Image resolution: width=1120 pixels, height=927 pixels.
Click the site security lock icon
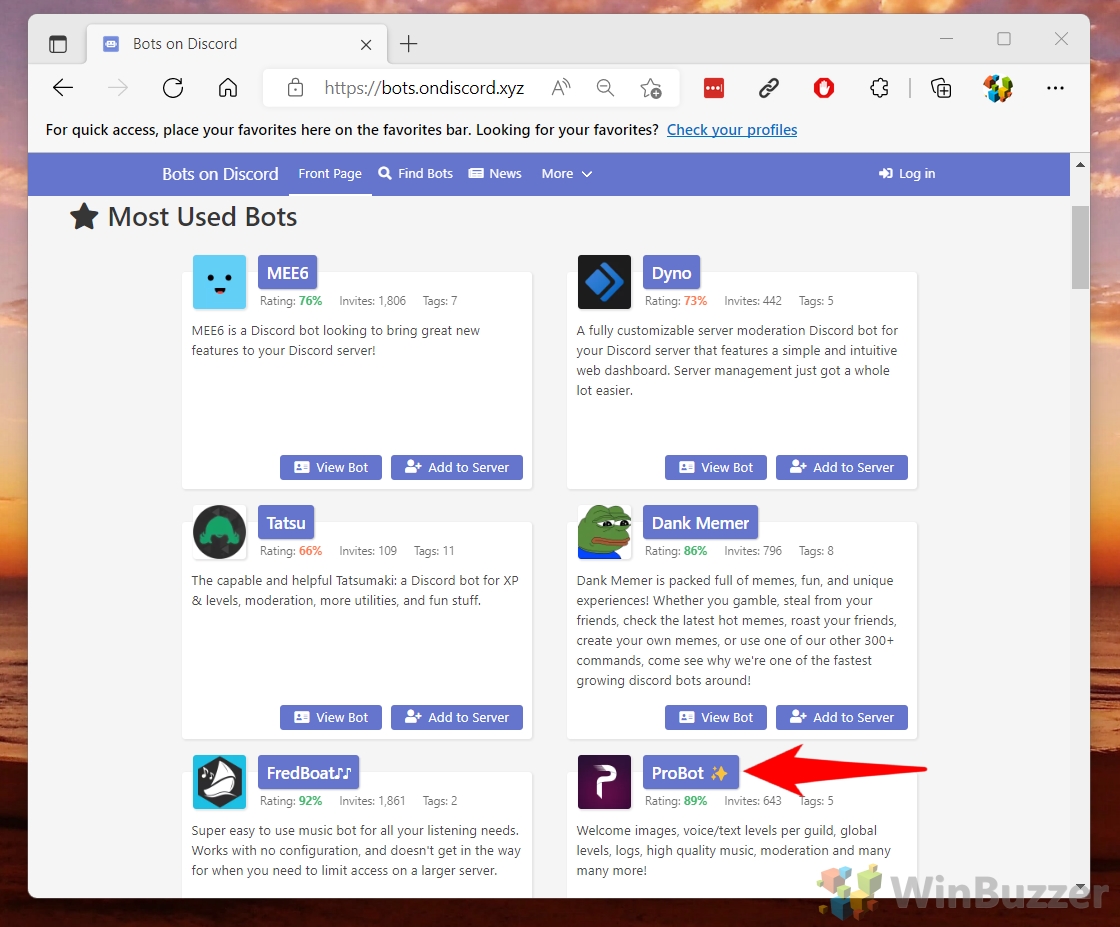click(x=295, y=88)
